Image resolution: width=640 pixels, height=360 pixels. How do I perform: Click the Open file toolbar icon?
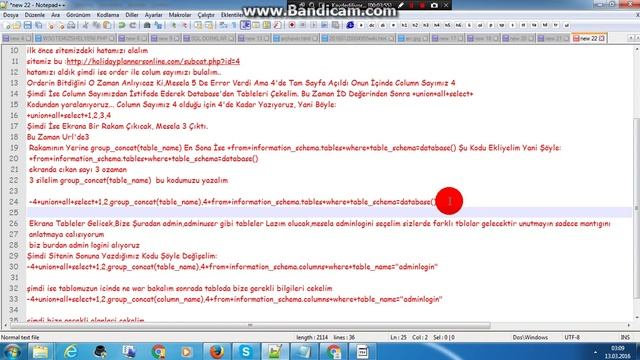pyautogui.click(x=17, y=25)
